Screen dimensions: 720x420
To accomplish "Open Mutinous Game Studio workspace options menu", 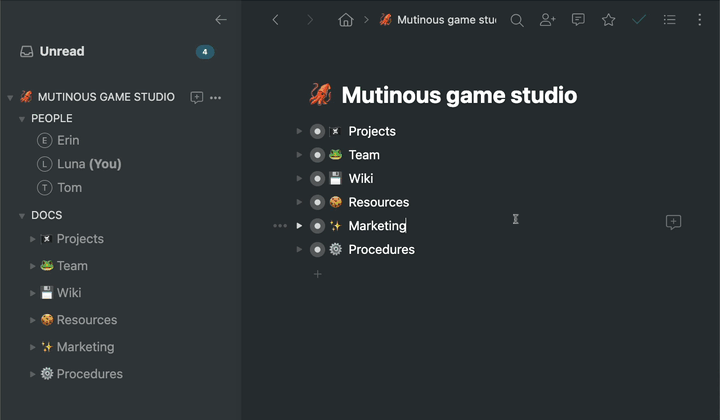I will click(216, 98).
